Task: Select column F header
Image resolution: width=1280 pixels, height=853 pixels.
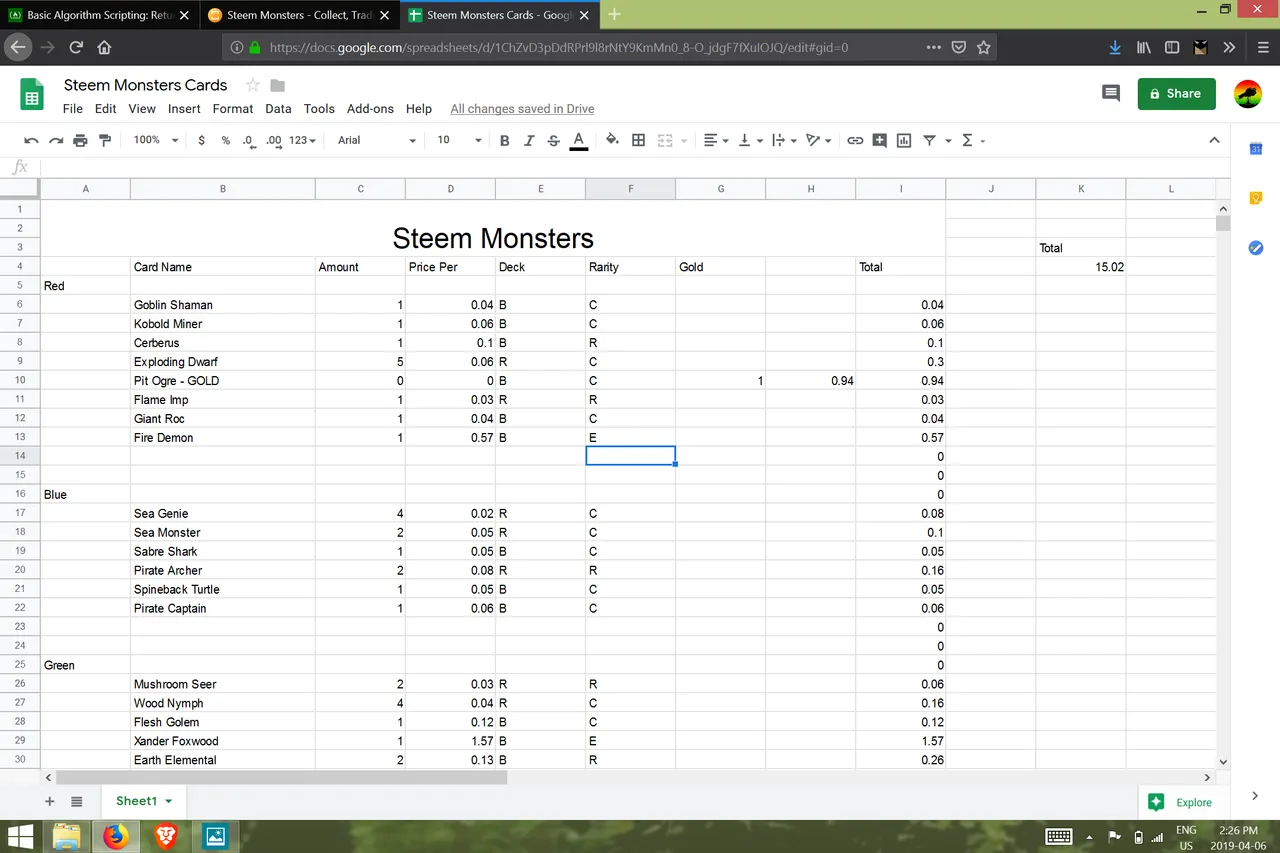Action: tap(630, 189)
